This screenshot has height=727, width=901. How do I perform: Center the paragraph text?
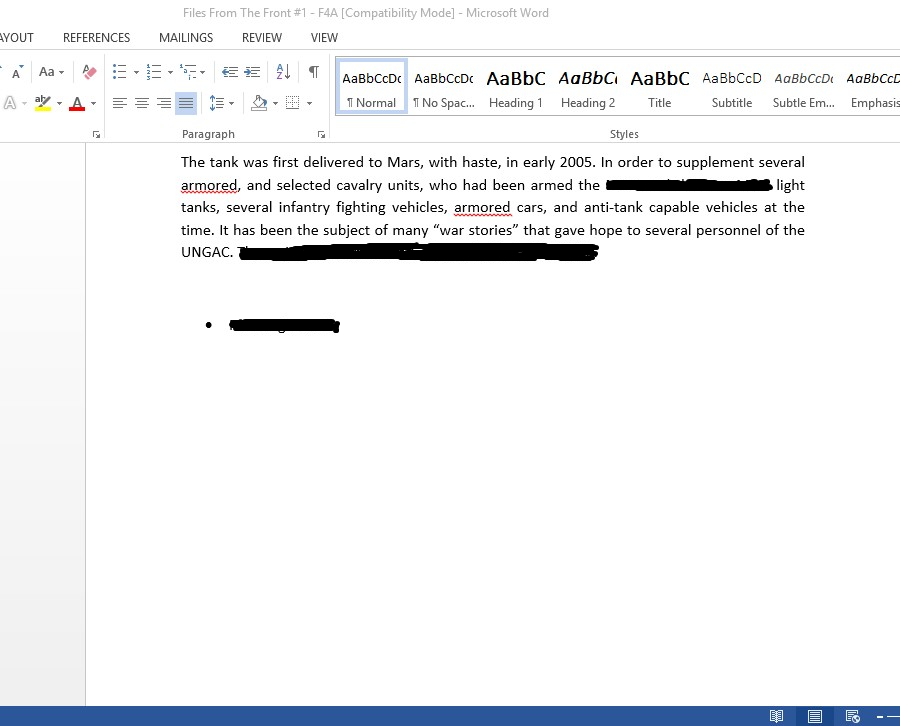click(x=142, y=103)
